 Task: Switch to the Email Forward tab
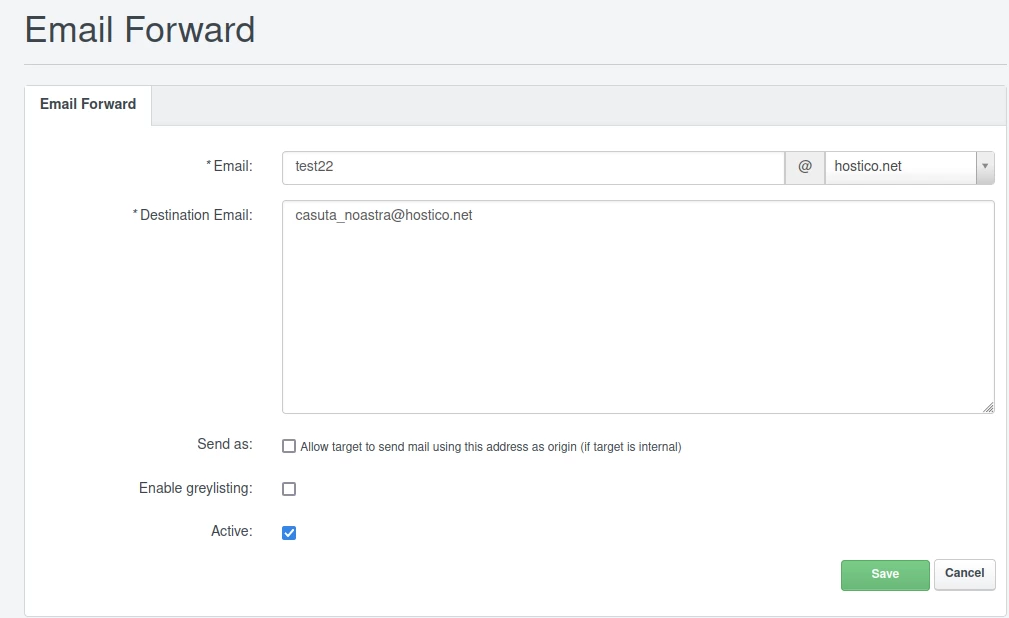tap(87, 104)
